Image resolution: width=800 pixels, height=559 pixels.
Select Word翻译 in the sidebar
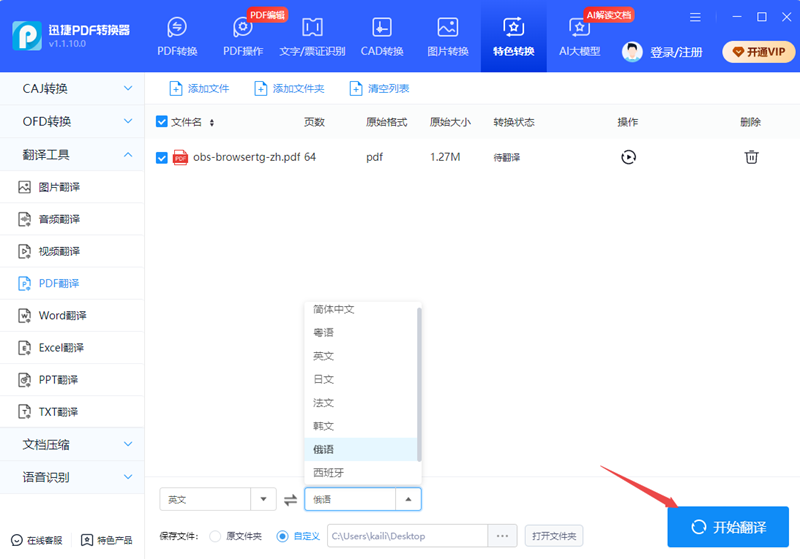tap(72, 316)
